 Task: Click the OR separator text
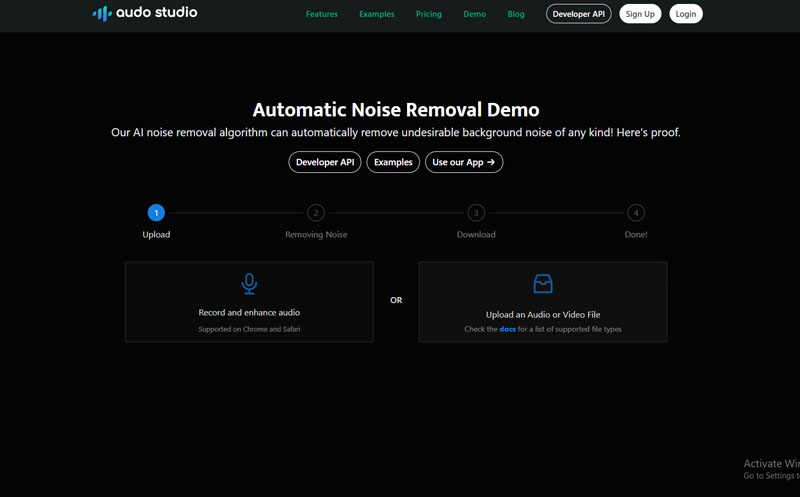(396, 300)
